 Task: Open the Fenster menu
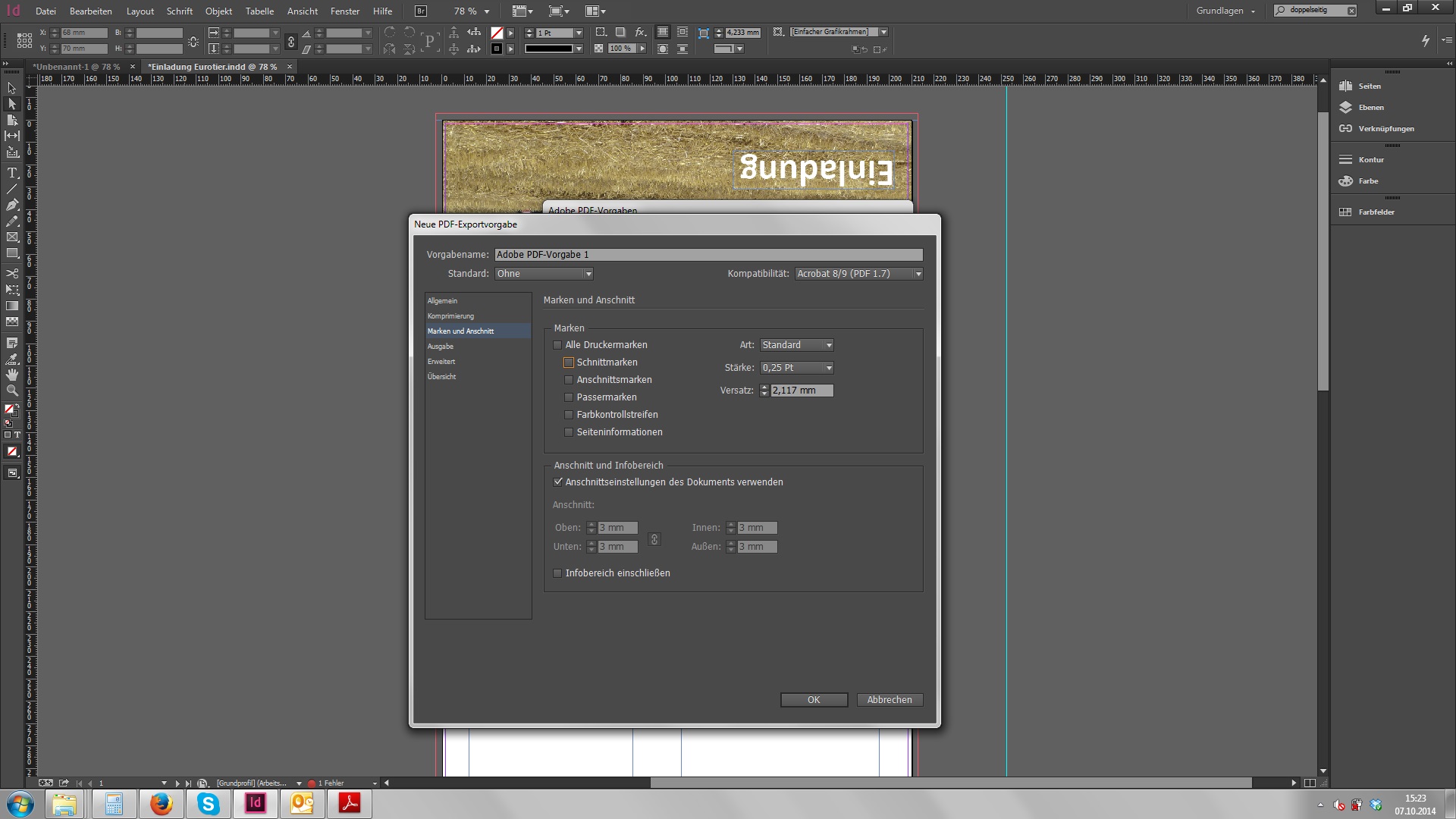[x=344, y=11]
